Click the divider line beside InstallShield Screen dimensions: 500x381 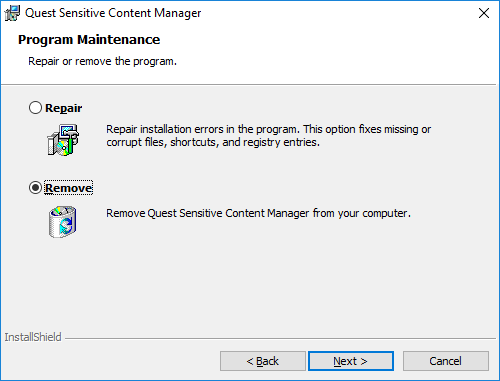coord(280,339)
